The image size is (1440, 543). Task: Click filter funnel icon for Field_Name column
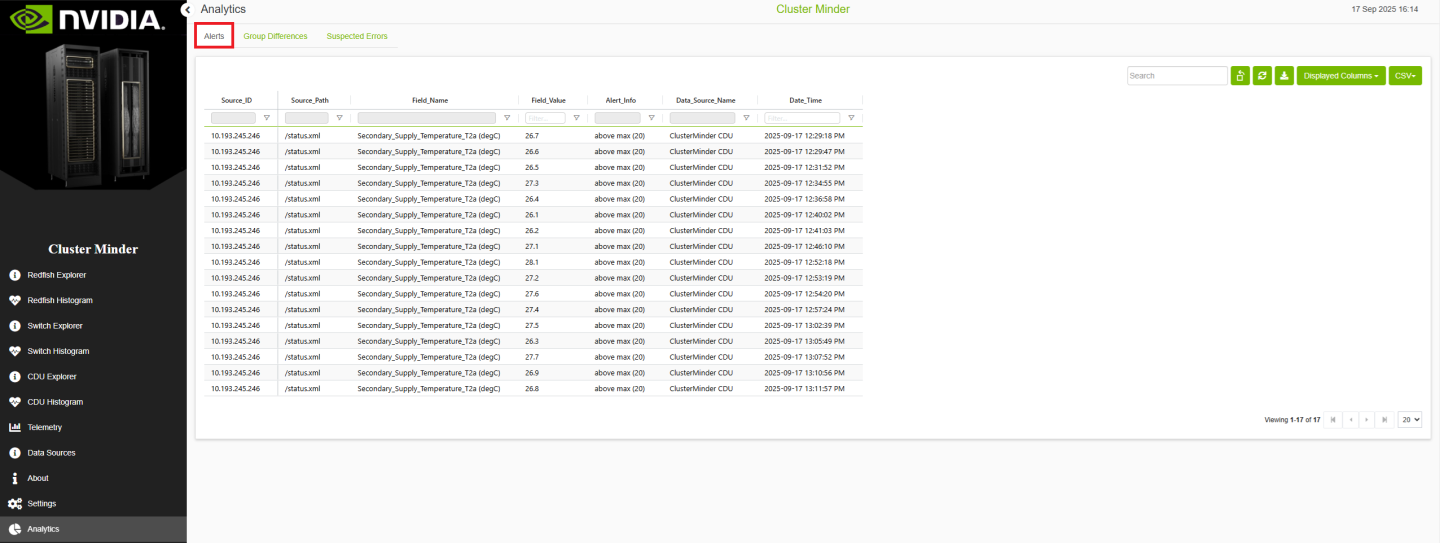pos(507,118)
